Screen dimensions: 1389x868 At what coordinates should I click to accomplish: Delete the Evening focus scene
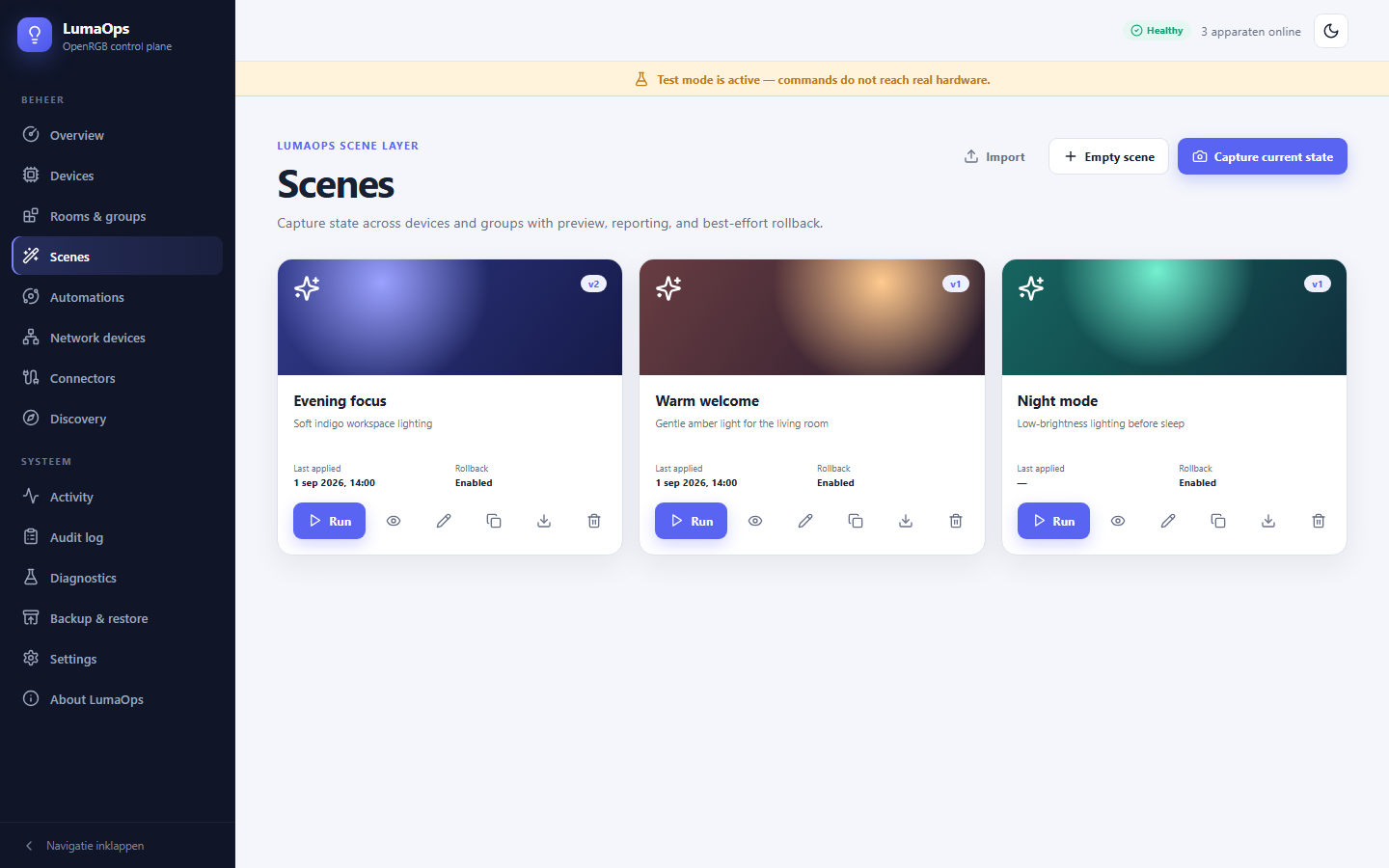coord(594,521)
